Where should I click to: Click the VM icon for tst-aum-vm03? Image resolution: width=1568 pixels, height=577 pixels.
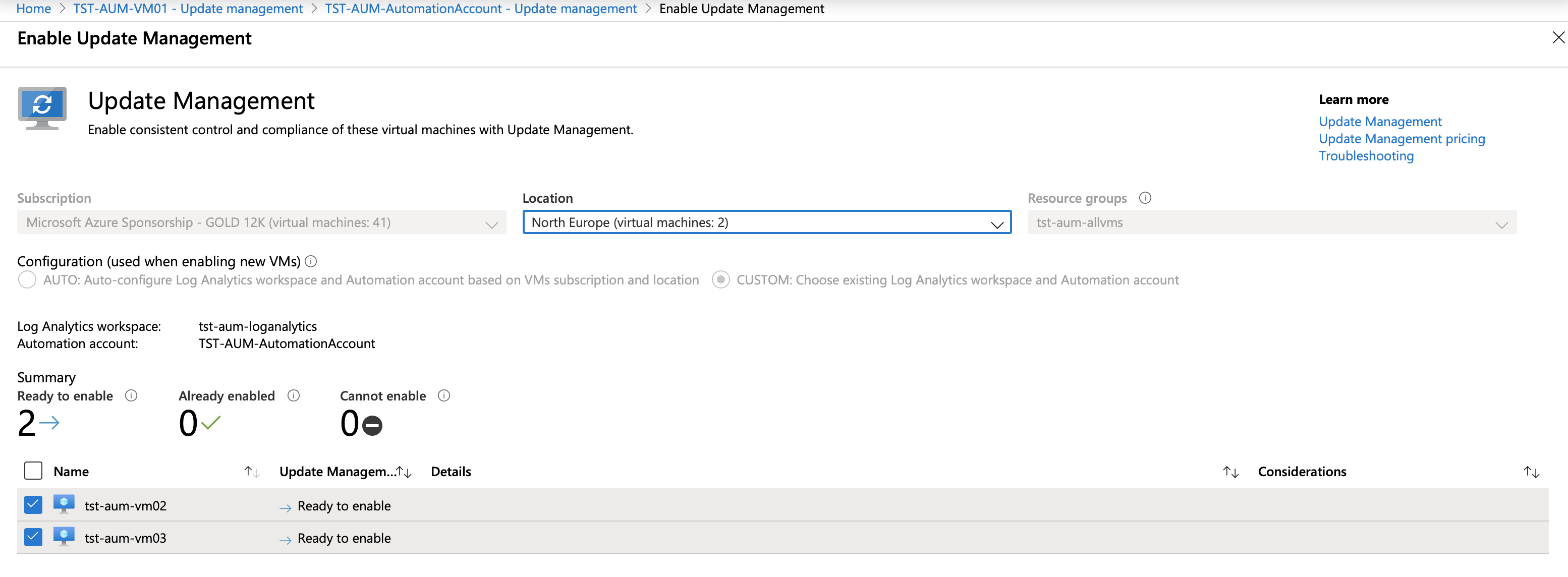(63, 537)
